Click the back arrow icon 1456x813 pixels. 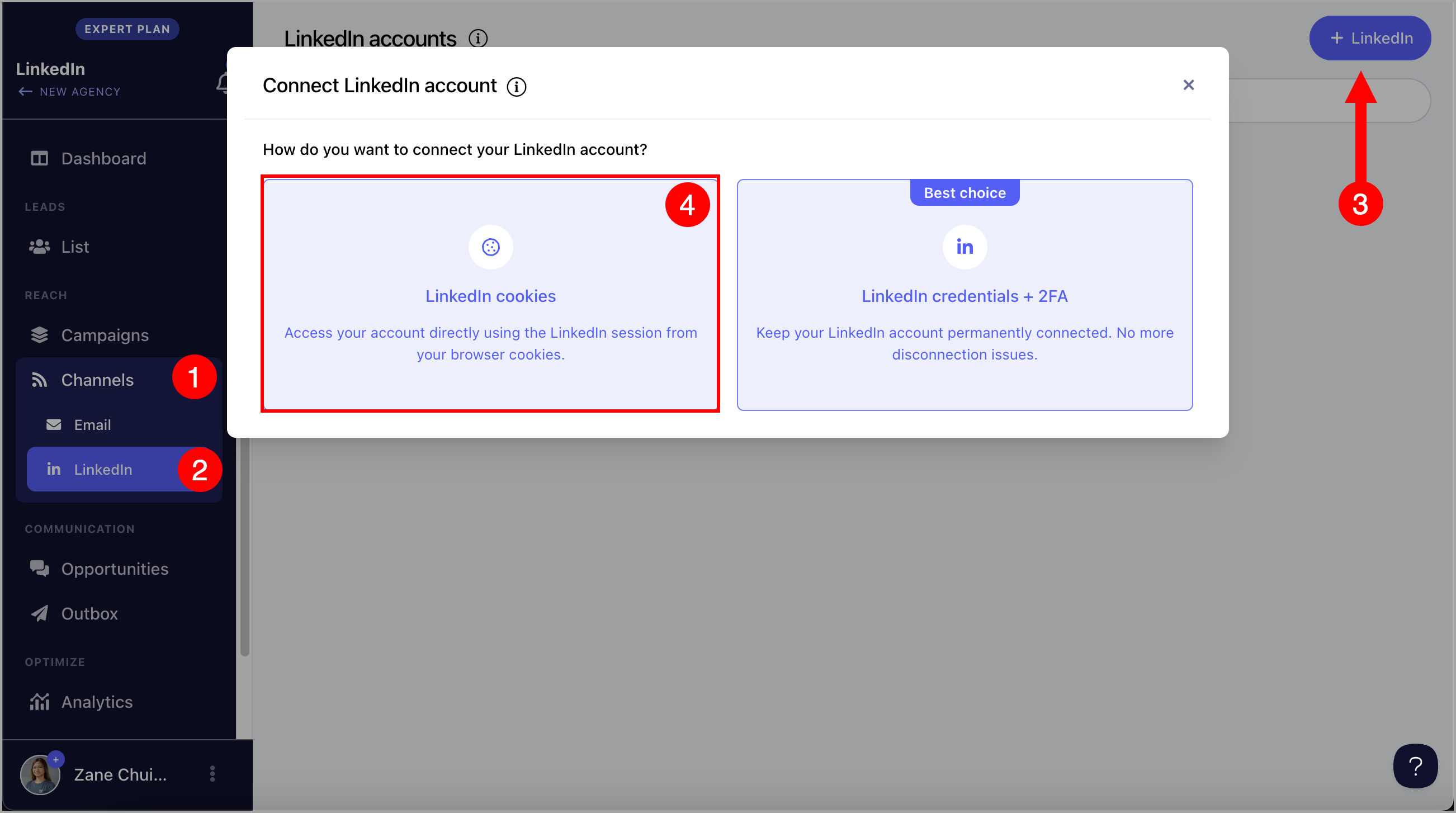pos(25,92)
